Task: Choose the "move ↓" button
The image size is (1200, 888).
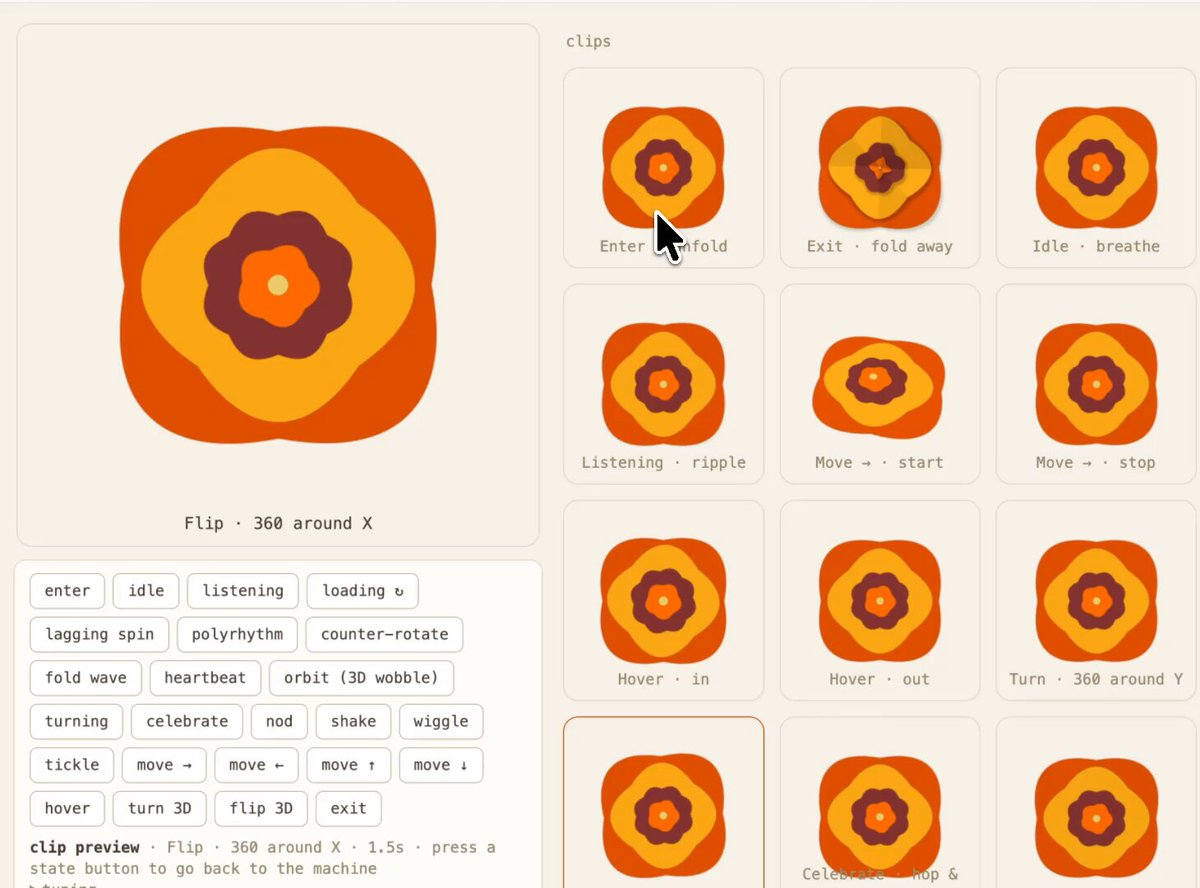Action: click(441, 765)
